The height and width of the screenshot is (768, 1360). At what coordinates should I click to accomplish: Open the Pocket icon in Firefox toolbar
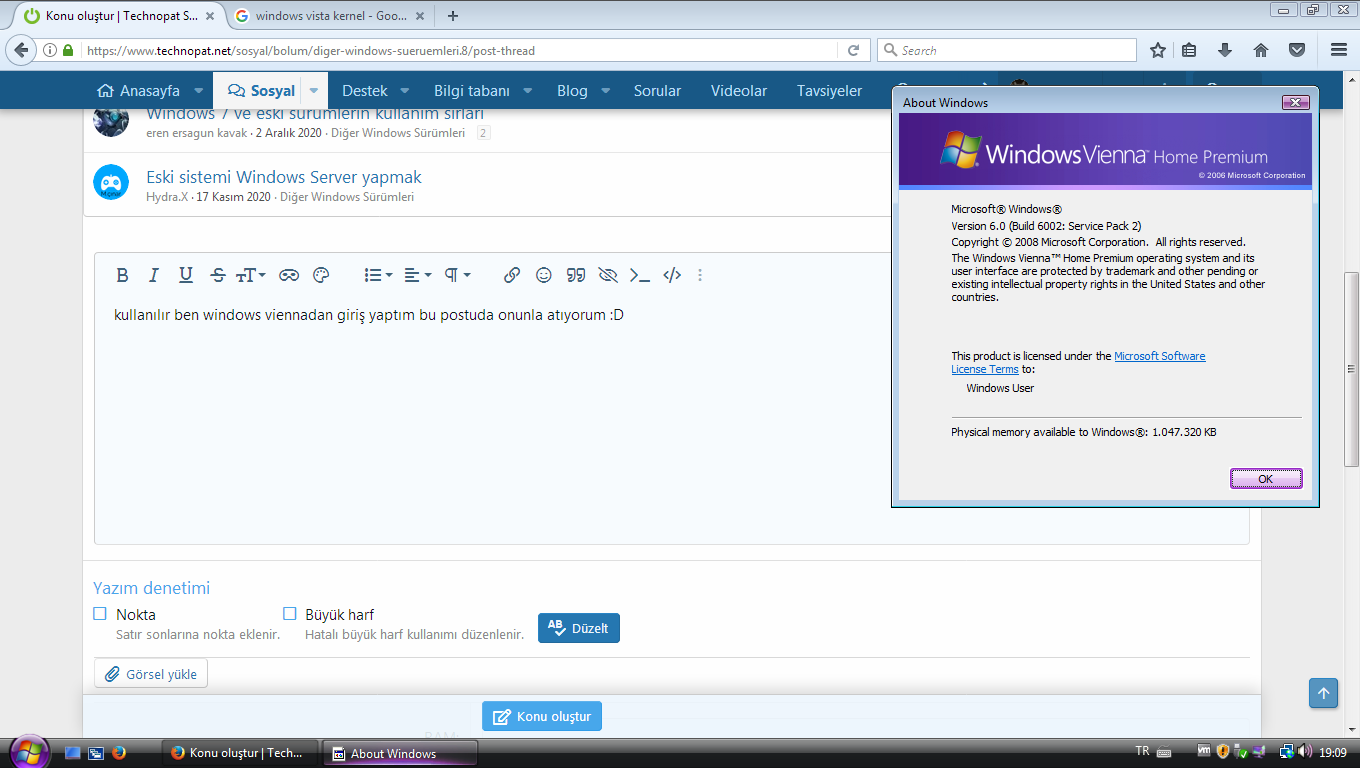(x=1296, y=50)
